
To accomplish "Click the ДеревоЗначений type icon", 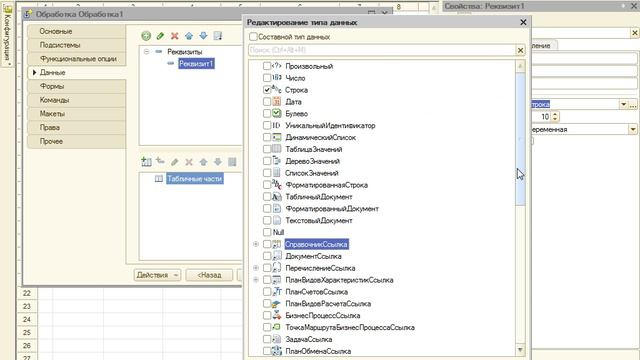I will tap(276, 160).
